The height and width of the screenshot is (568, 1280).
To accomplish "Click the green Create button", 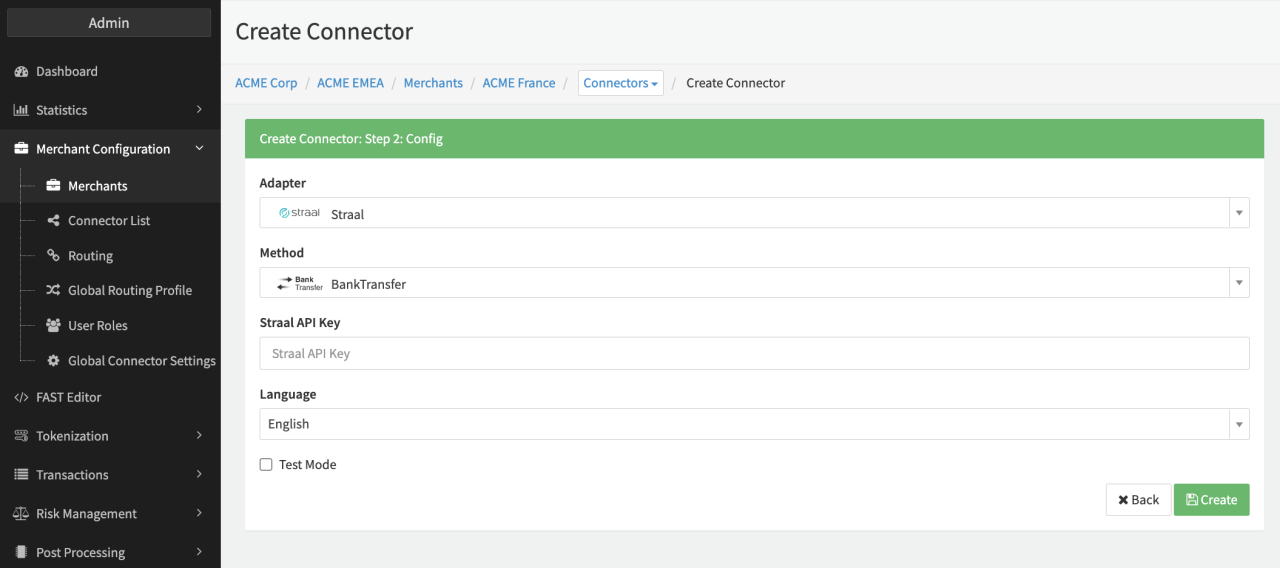I will click(x=1211, y=500).
